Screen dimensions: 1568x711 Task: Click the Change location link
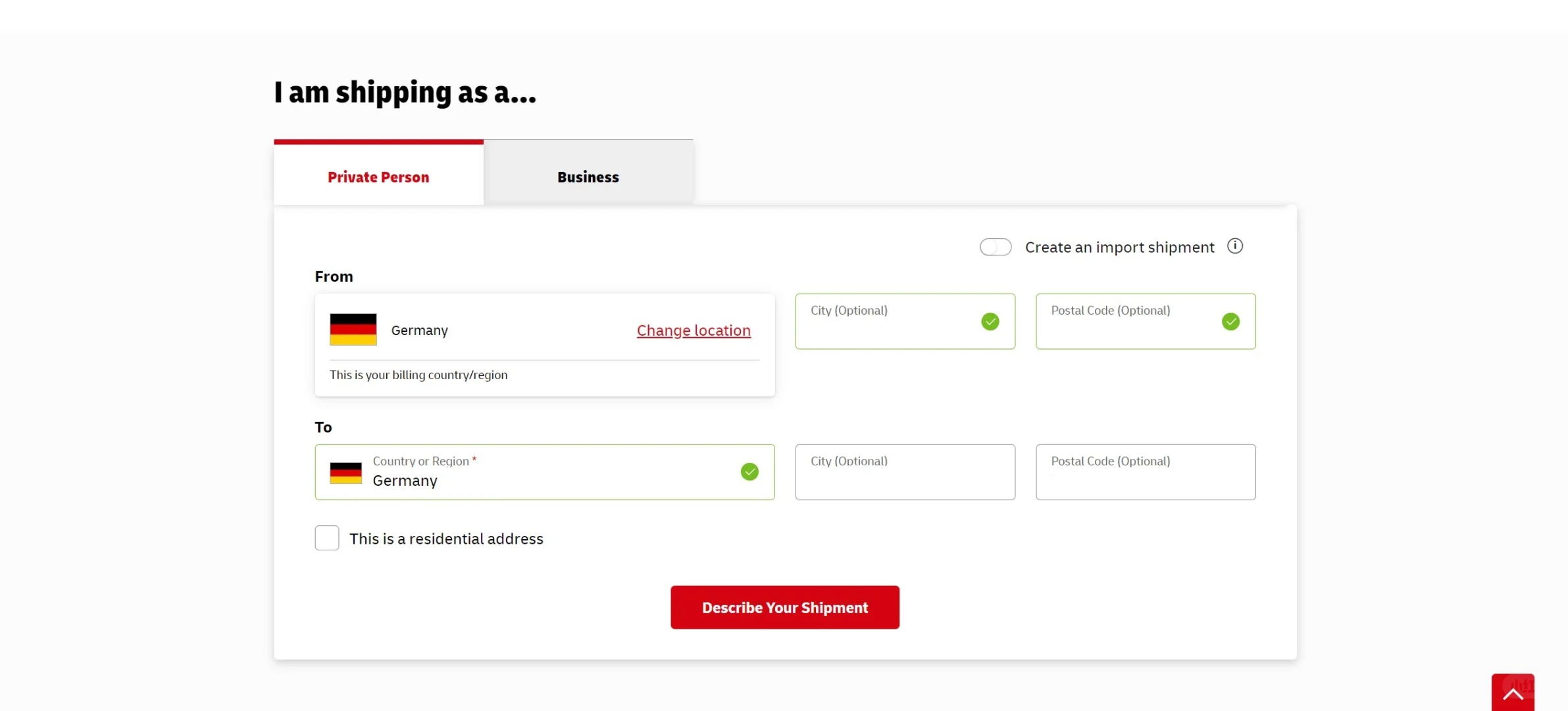point(693,330)
